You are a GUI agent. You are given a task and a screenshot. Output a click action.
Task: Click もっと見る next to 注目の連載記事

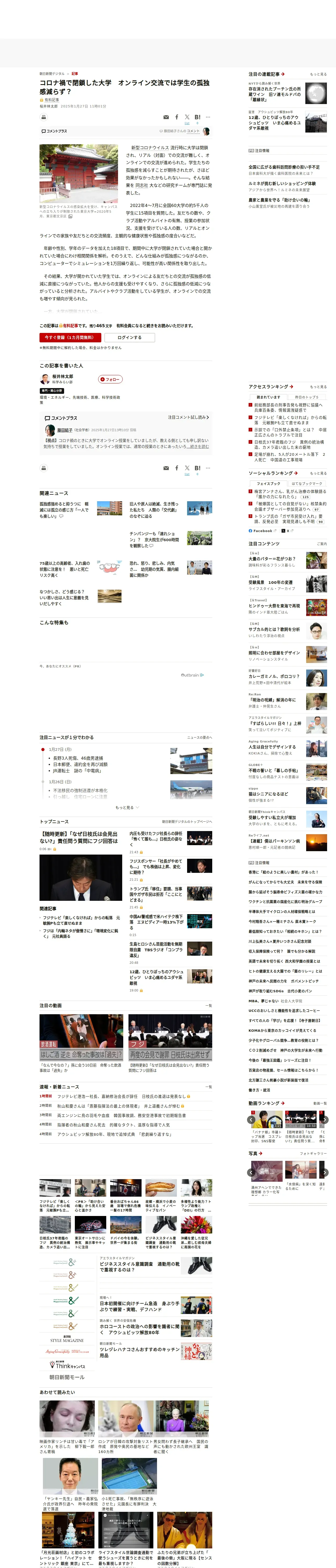point(318,74)
